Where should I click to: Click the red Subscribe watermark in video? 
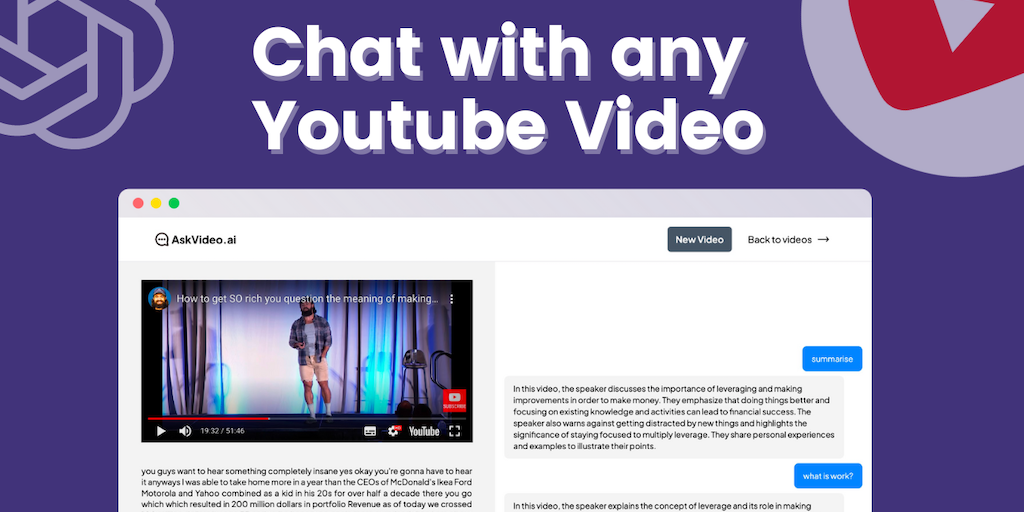(x=455, y=400)
